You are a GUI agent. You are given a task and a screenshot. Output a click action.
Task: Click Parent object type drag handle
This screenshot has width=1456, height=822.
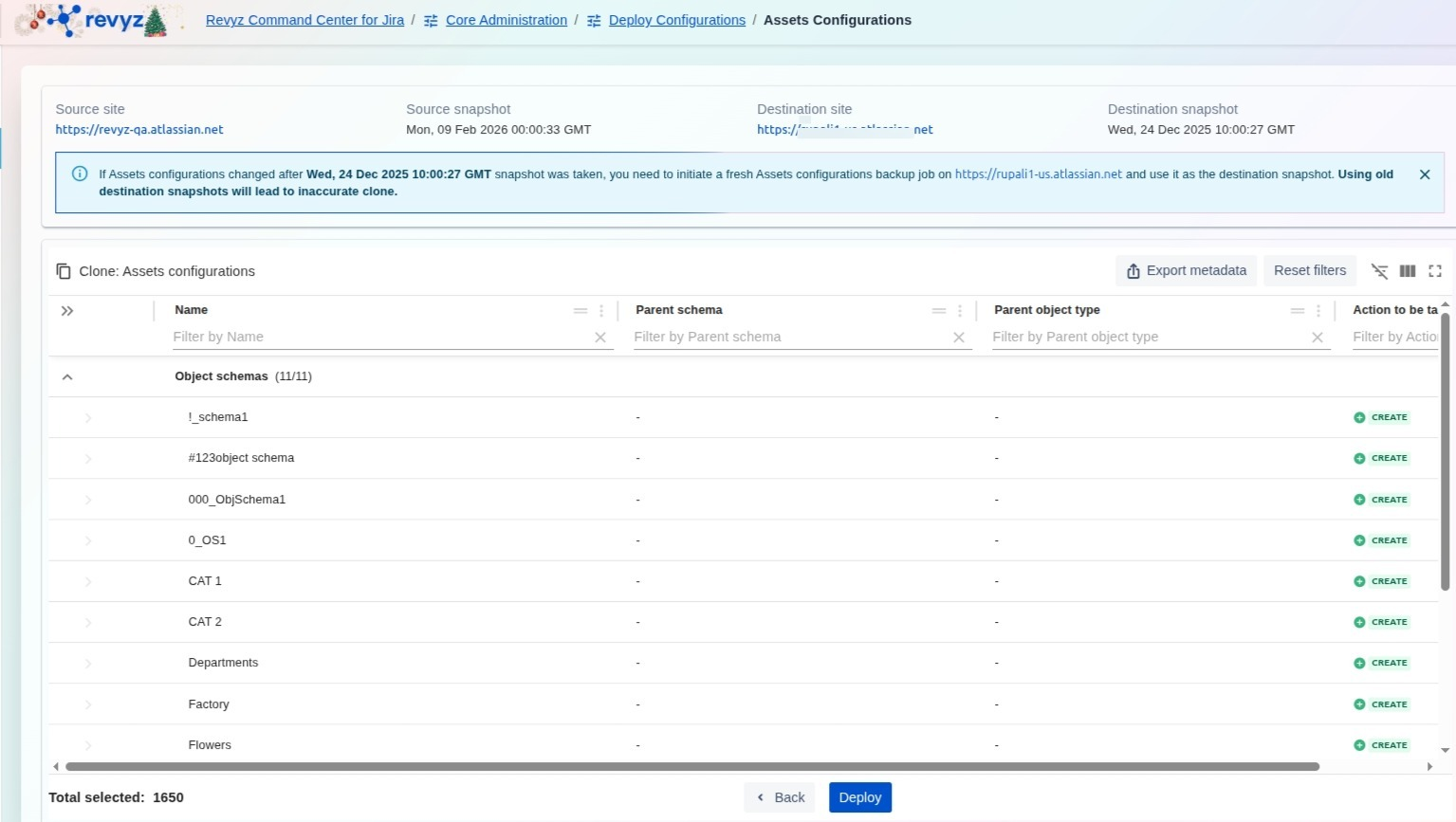click(1297, 311)
